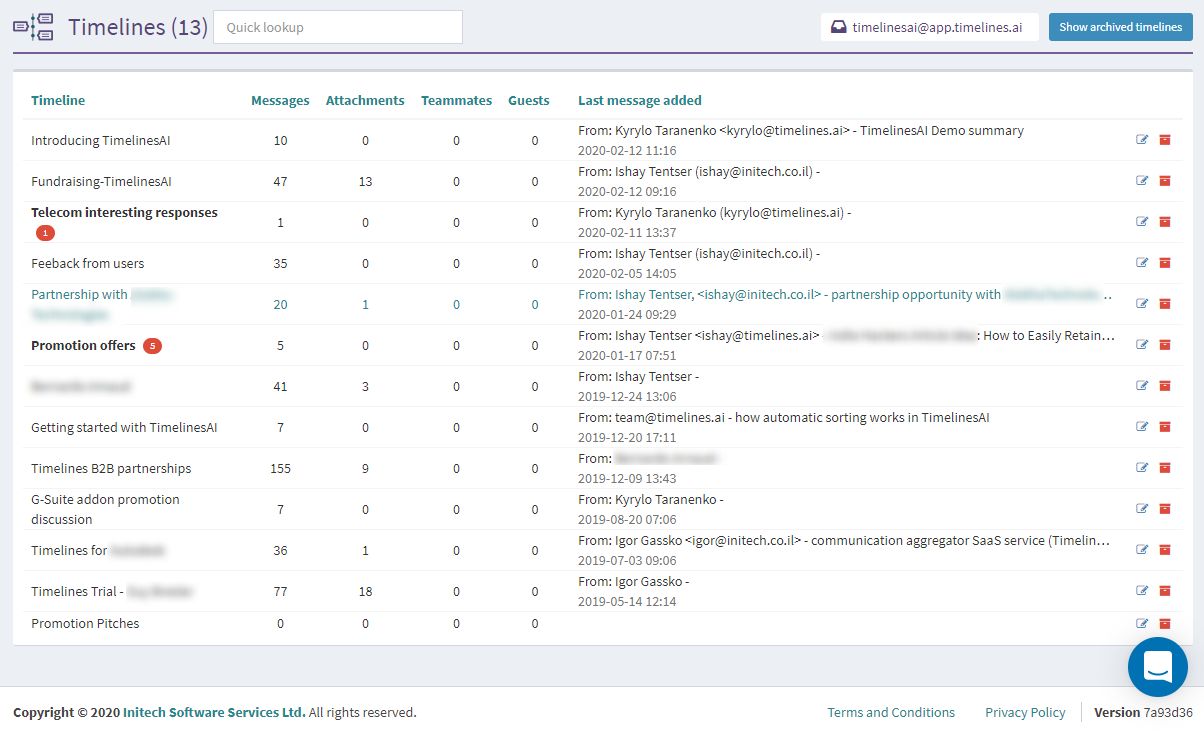The width and height of the screenshot is (1204, 732).
Task: Edit G-Suite addon promotion discussion timeline
Action: tap(1142, 509)
